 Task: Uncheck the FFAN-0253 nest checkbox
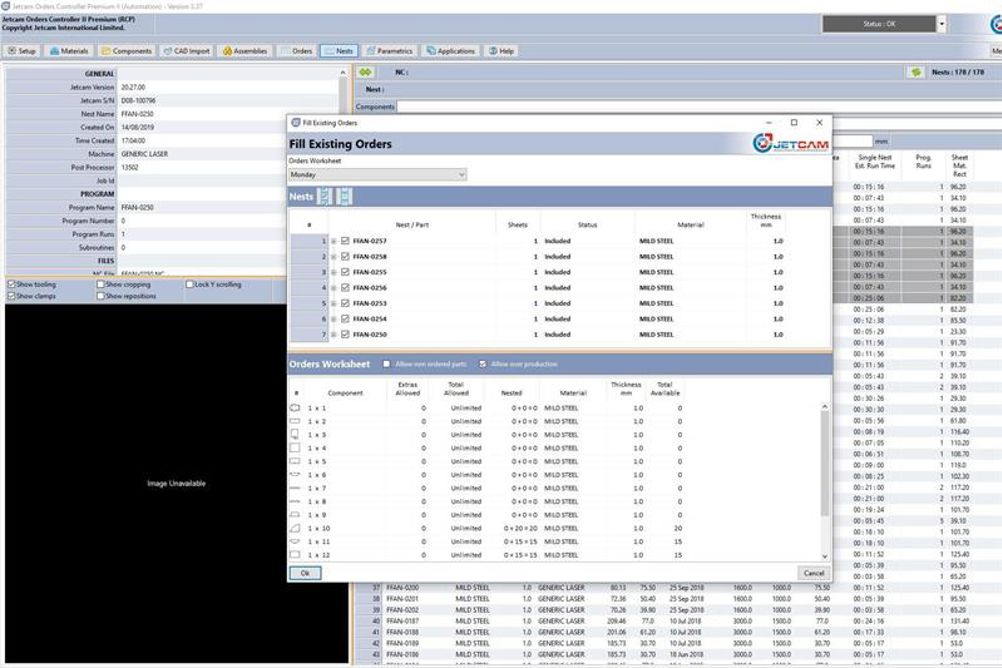click(x=345, y=303)
